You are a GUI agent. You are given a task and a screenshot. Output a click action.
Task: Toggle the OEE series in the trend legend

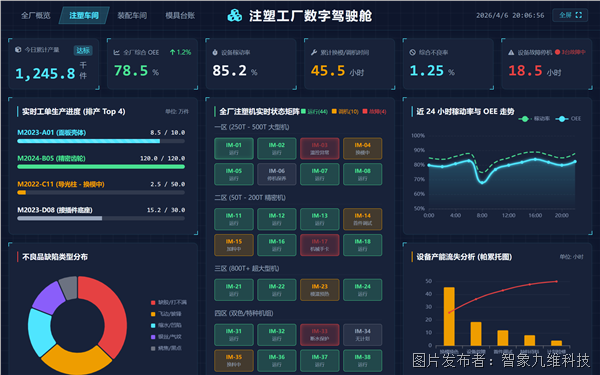pos(568,119)
